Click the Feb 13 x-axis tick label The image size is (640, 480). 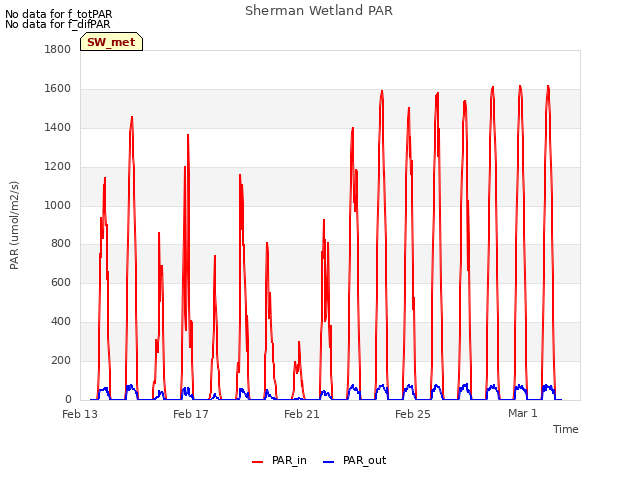click(x=80, y=414)
